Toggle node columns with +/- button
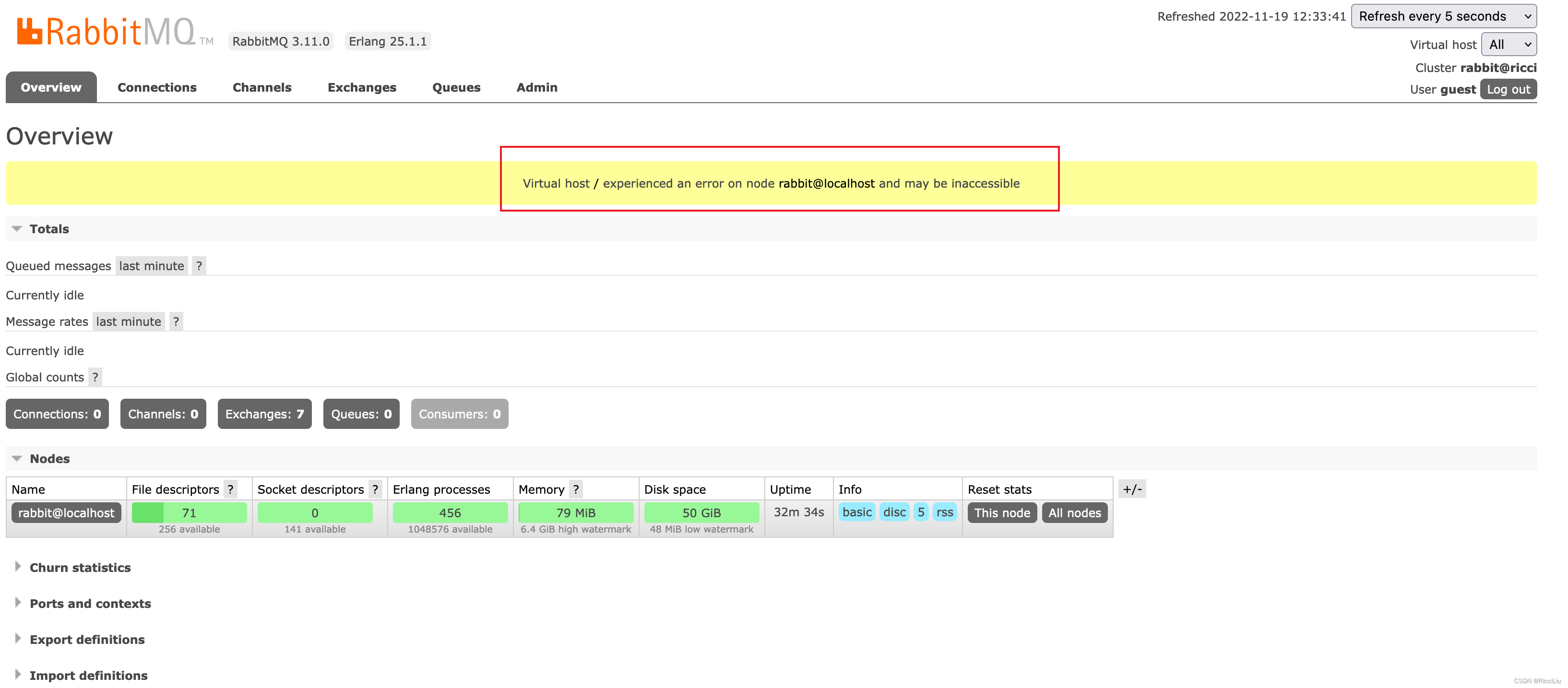The width and height of the screenshot is (1568, 688). 1132,489
